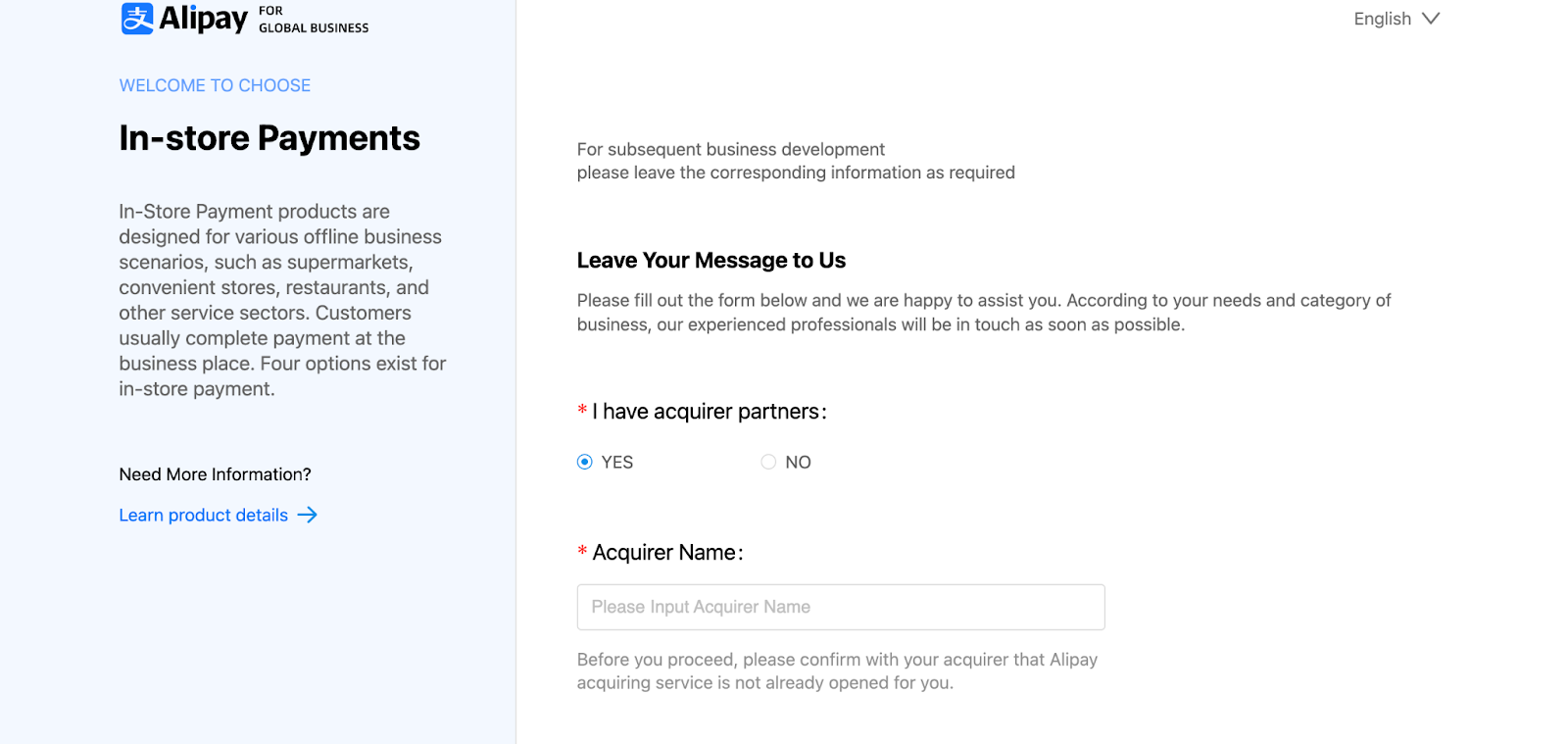The width and height of the screenshot is (1568, 744).
Task: Click the 'WELCOME TO CHOOSE' text
Action: click(x=215, y=85)
